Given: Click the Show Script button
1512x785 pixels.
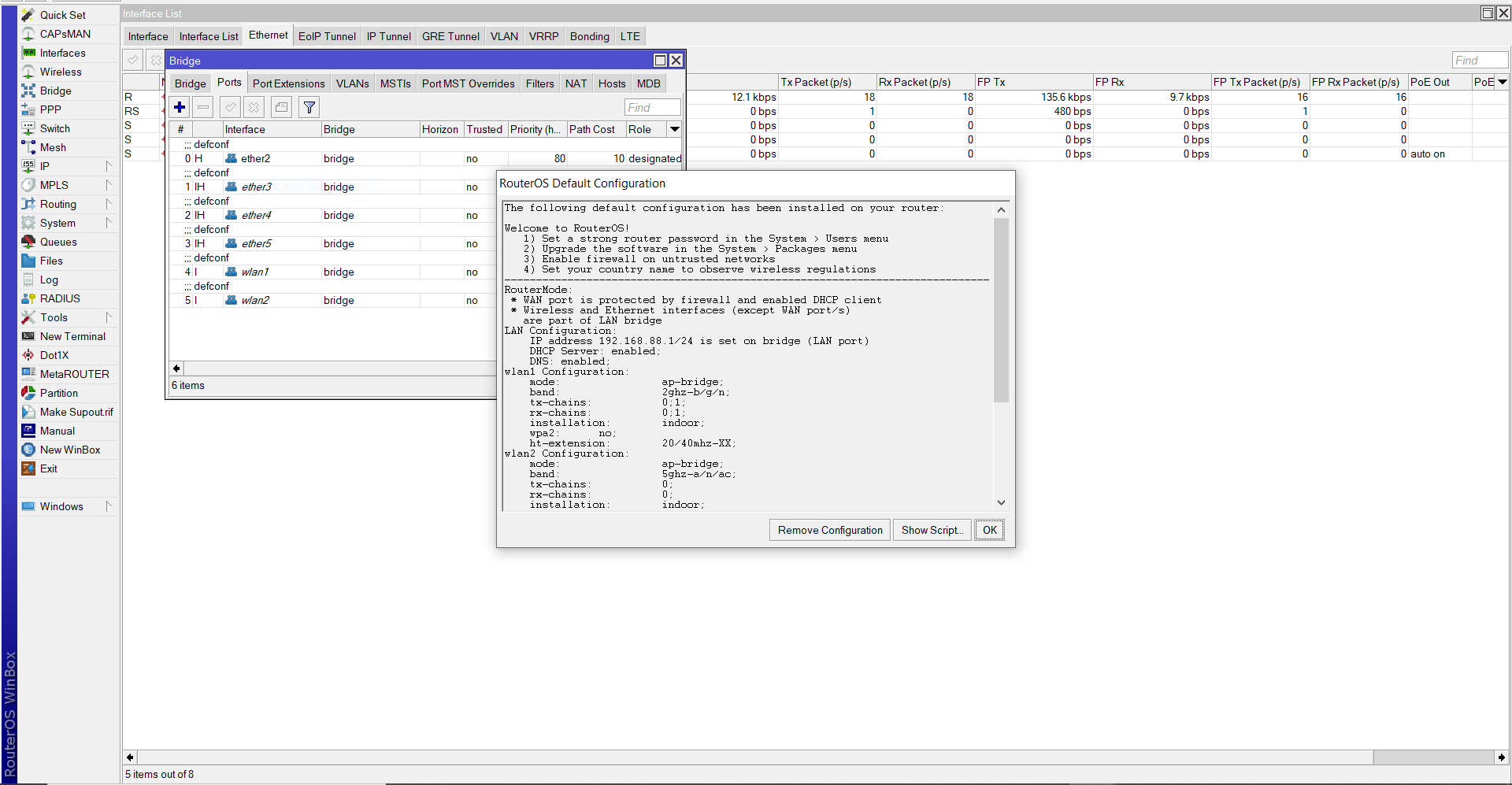Looking at the screenshot, I should (932, 530).
